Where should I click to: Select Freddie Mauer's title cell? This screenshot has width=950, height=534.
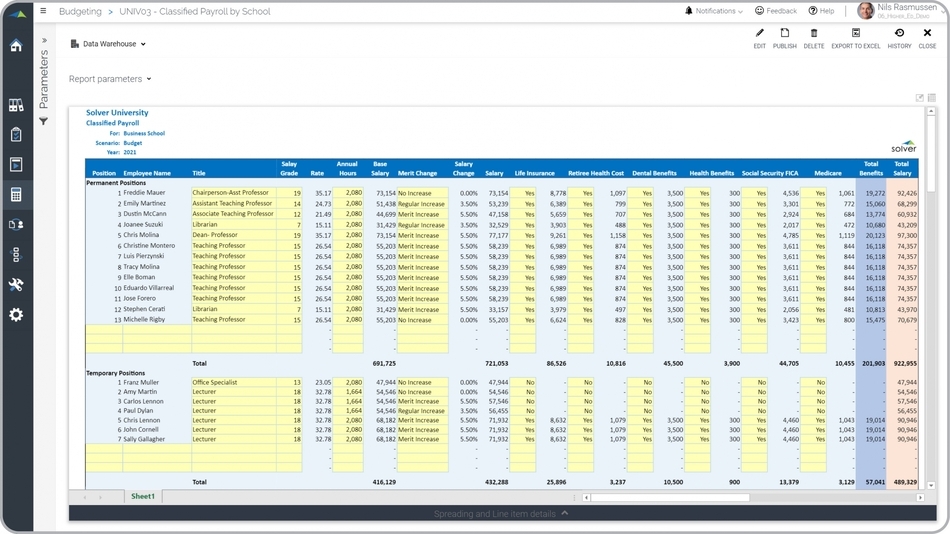234,193
